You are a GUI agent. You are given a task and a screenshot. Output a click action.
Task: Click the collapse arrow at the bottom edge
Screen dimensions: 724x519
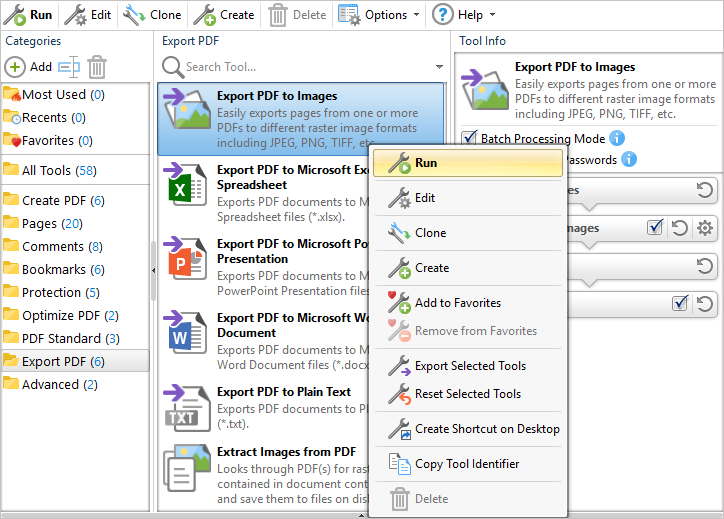tap(361, 515)
